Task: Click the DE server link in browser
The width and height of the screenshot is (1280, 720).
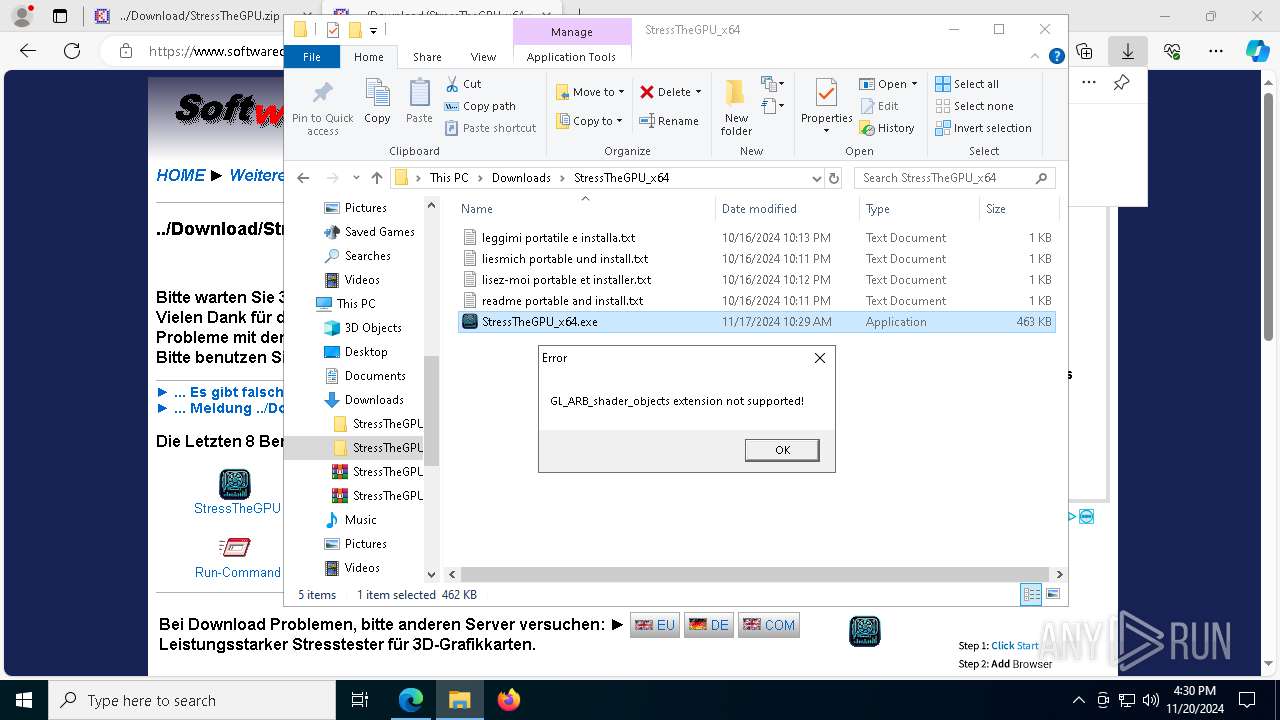Action: 709,625
